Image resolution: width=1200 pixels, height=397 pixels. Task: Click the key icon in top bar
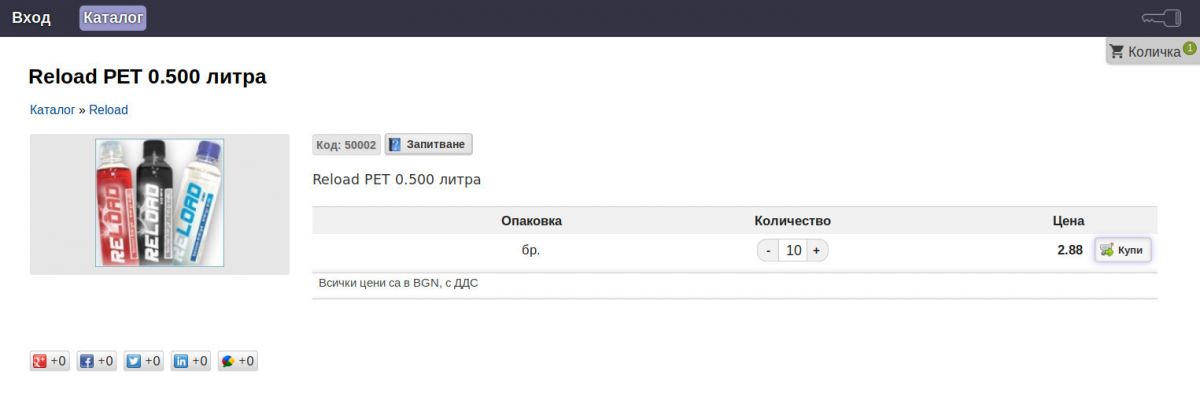click(1161, 18)
